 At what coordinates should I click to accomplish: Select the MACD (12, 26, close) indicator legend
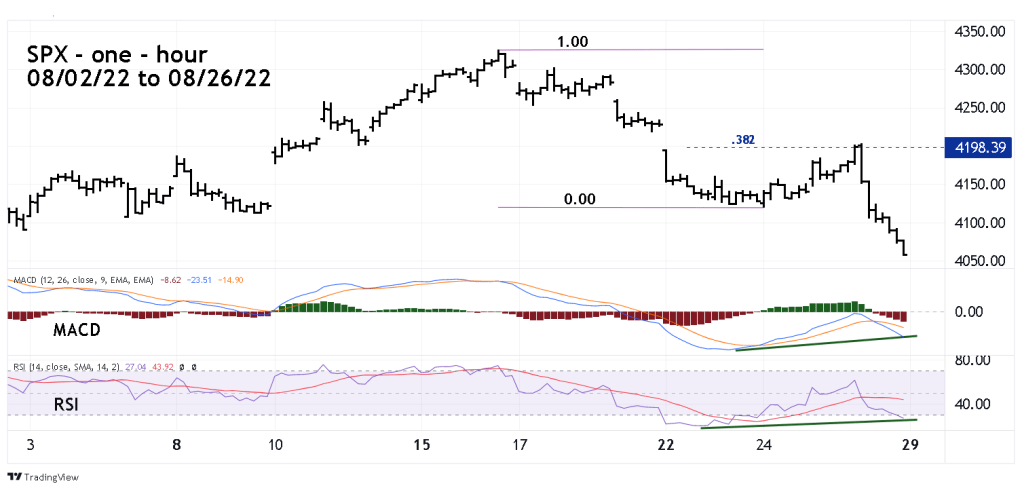click(x=80, y=283)
